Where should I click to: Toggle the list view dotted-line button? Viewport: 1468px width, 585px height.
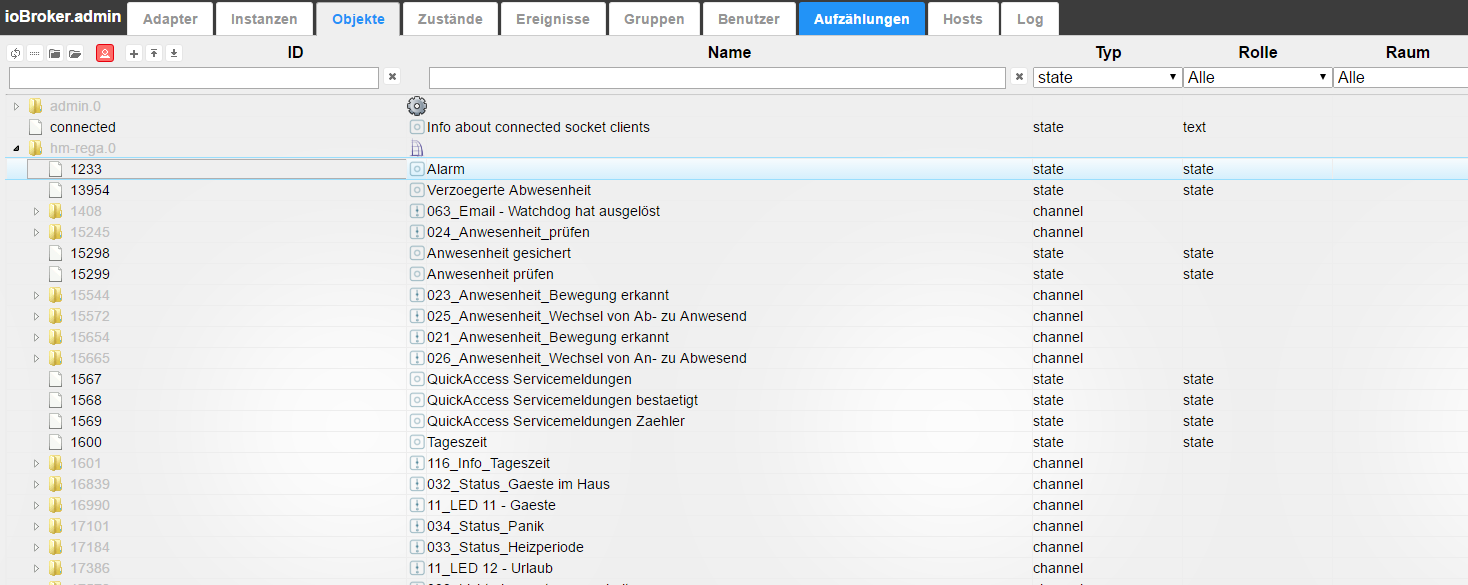(x=34, y=53)
